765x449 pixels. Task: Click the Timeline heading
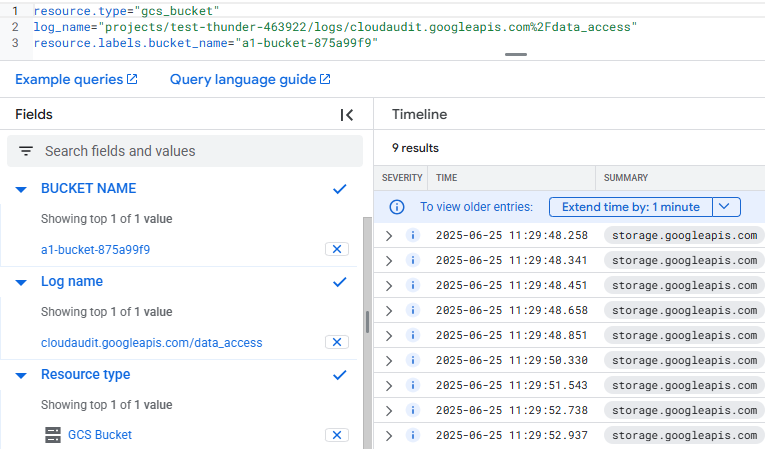(x=420, y=114)
